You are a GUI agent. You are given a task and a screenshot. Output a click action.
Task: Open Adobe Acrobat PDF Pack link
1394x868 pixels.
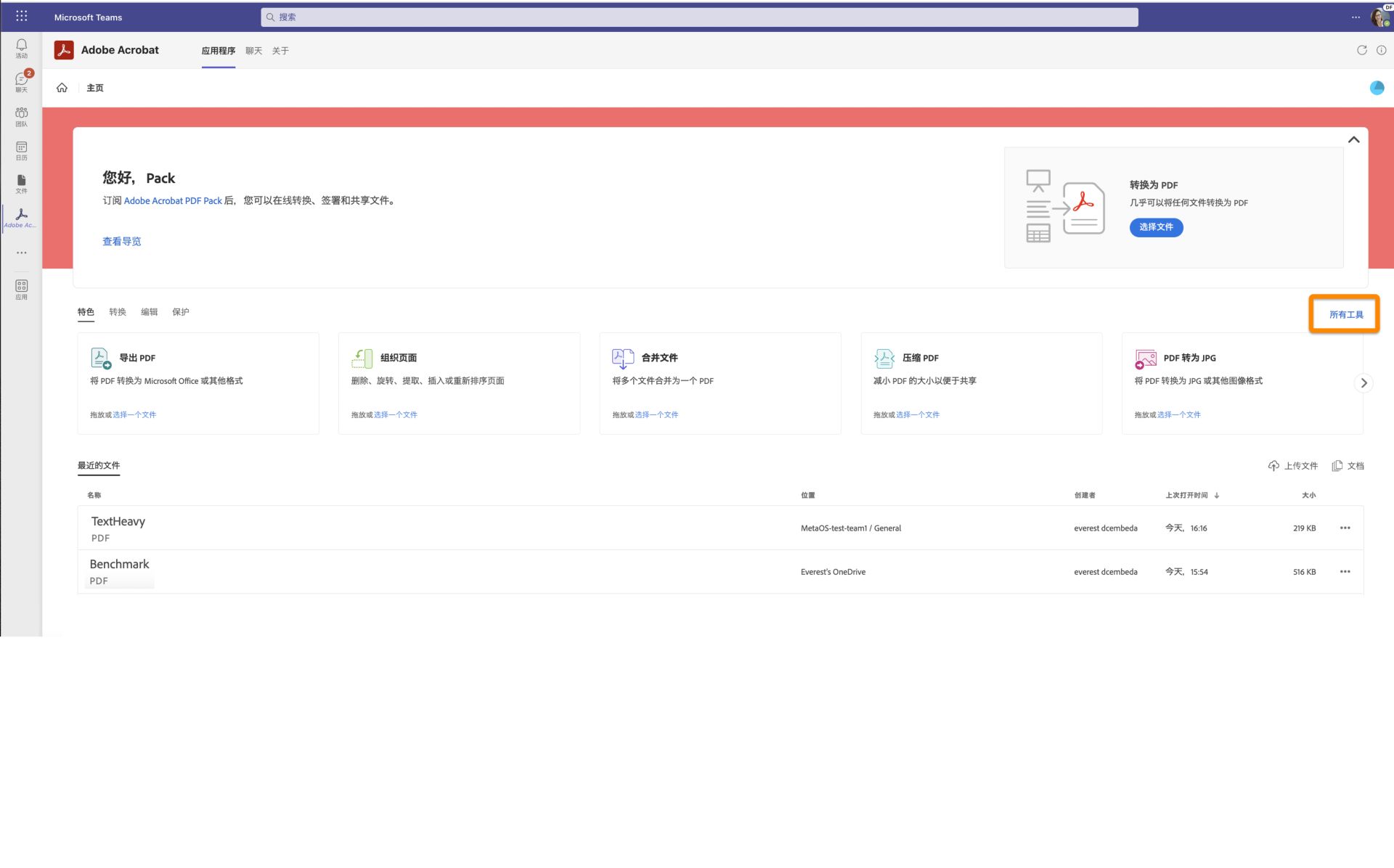[x=173, y=201]
